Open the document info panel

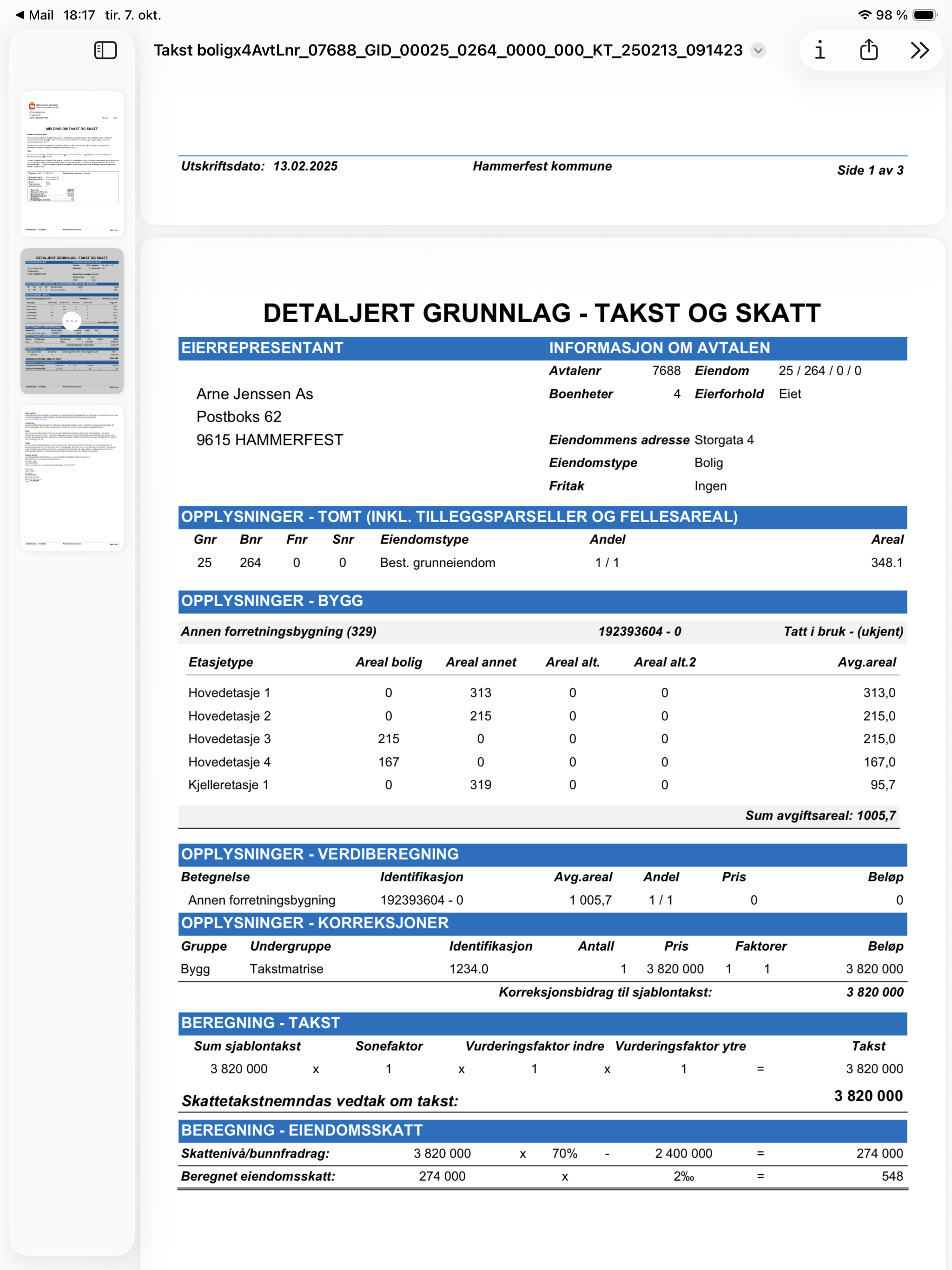point(820,51)
